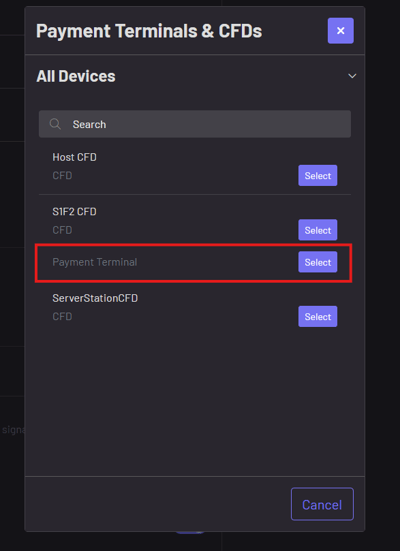Click the All Devices heading
This screenshot has width=400, height=551.
point(76,76)
